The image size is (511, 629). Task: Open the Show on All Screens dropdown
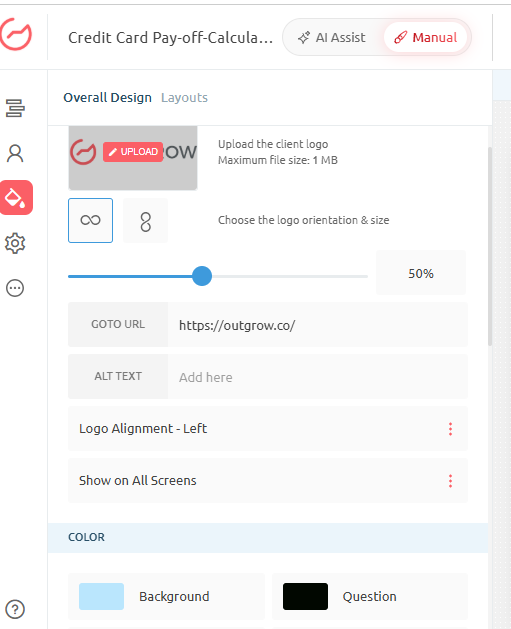tap(268, 481)
